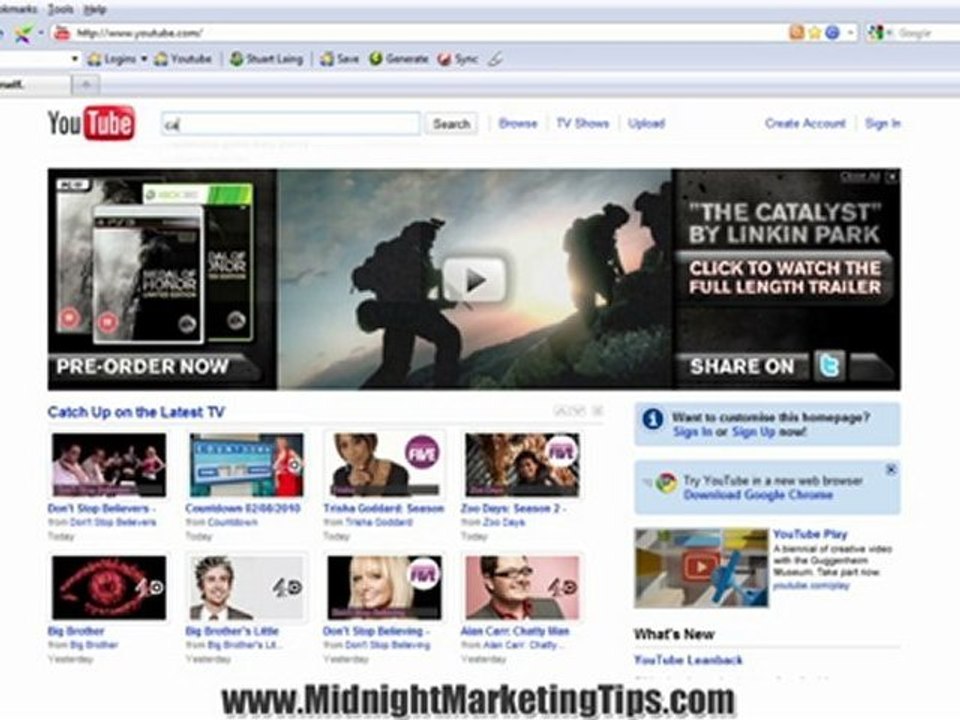Open the TV Shows link
960x720 pixels.
[582, 123]
